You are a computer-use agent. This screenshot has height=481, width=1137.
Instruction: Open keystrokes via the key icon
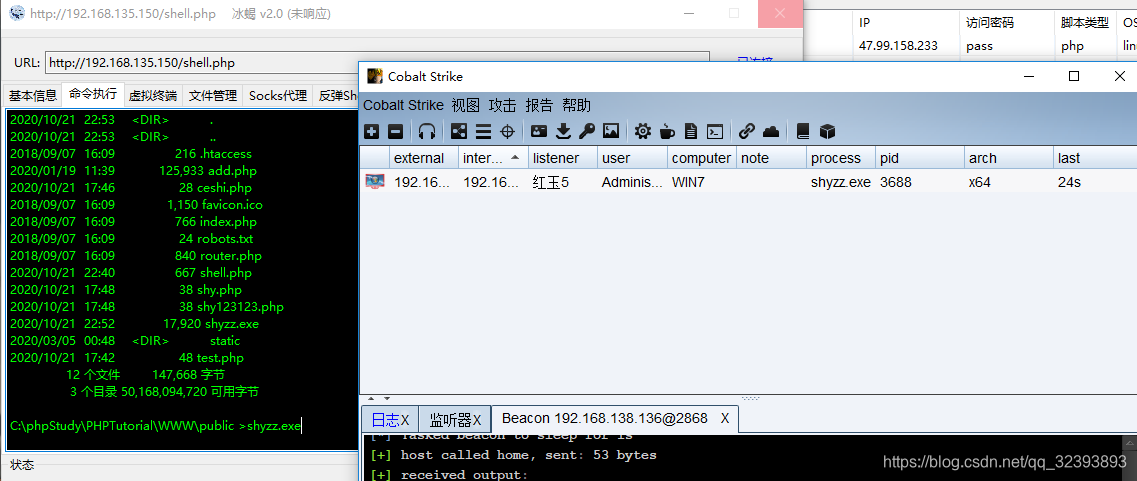click(587, 131)
